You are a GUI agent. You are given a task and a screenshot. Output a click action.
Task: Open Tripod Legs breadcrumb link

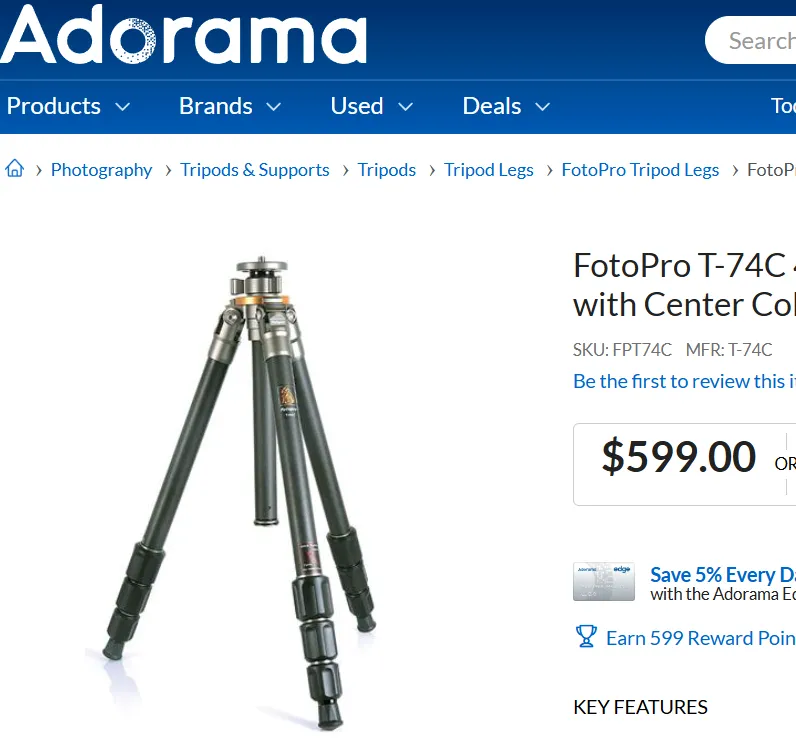pos(489,170)
